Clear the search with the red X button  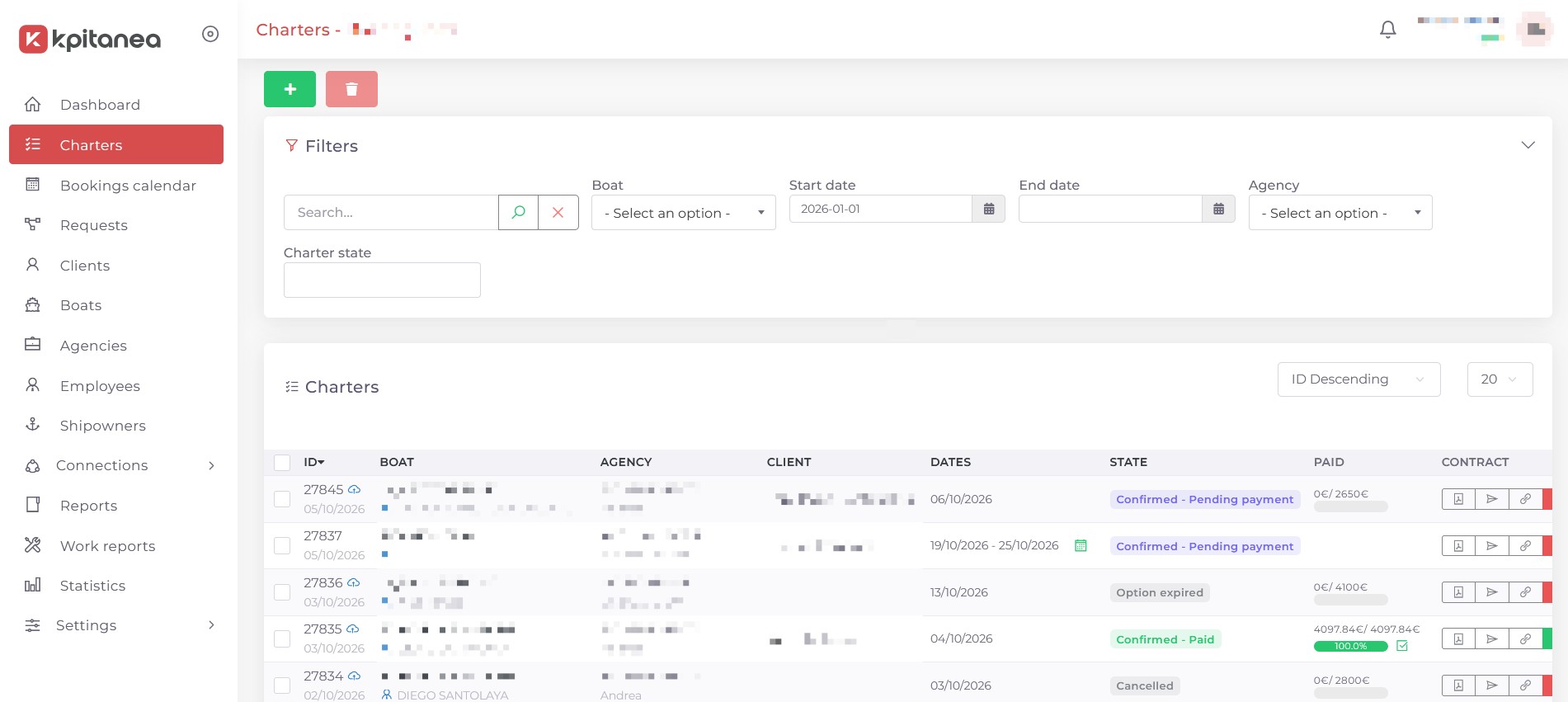point(558,212)
